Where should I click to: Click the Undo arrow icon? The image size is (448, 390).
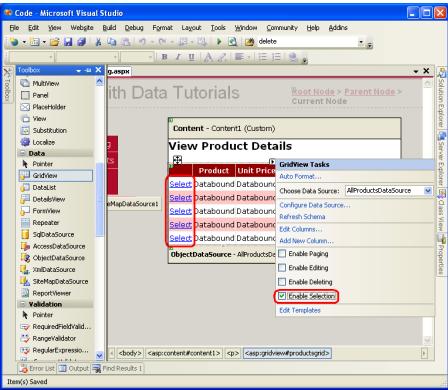[x=142, y=42]
